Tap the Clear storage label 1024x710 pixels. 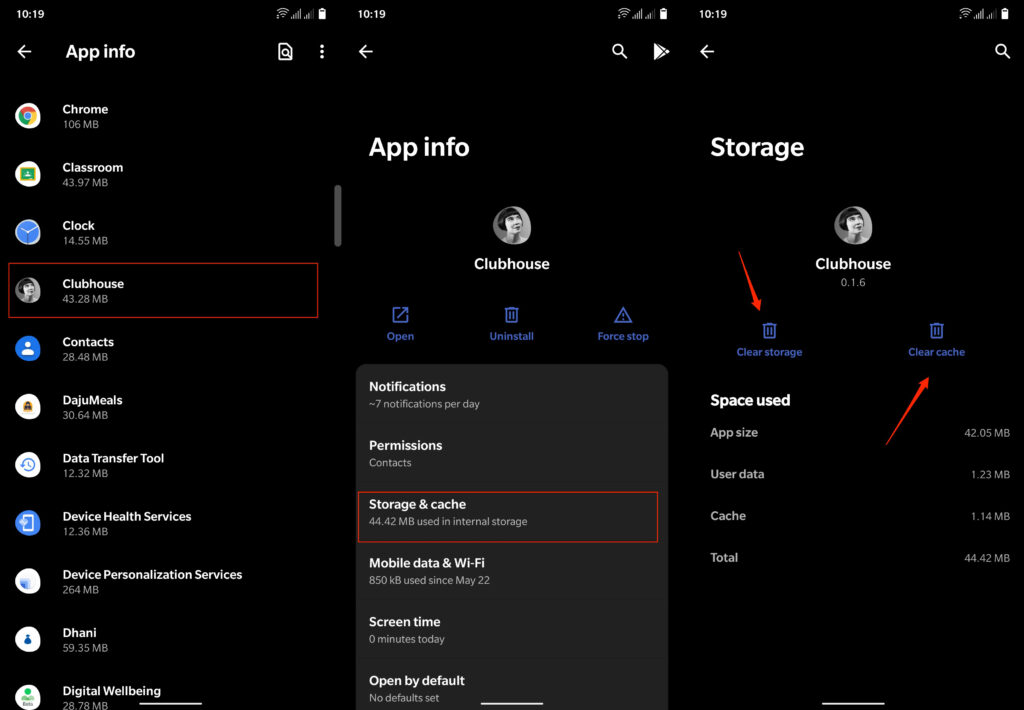pyautogui.click(x=769, y=352)
